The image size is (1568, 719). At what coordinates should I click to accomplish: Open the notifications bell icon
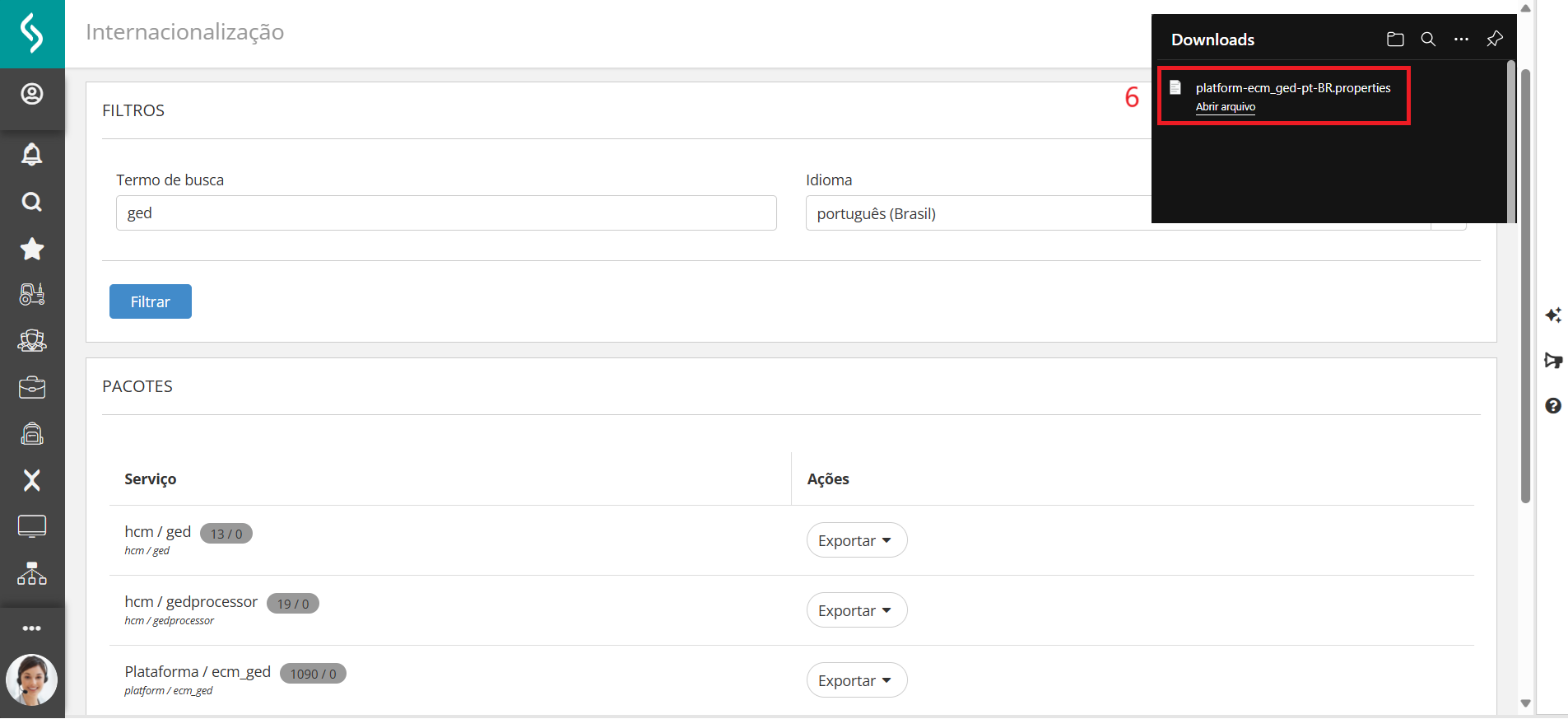(32, 154)
